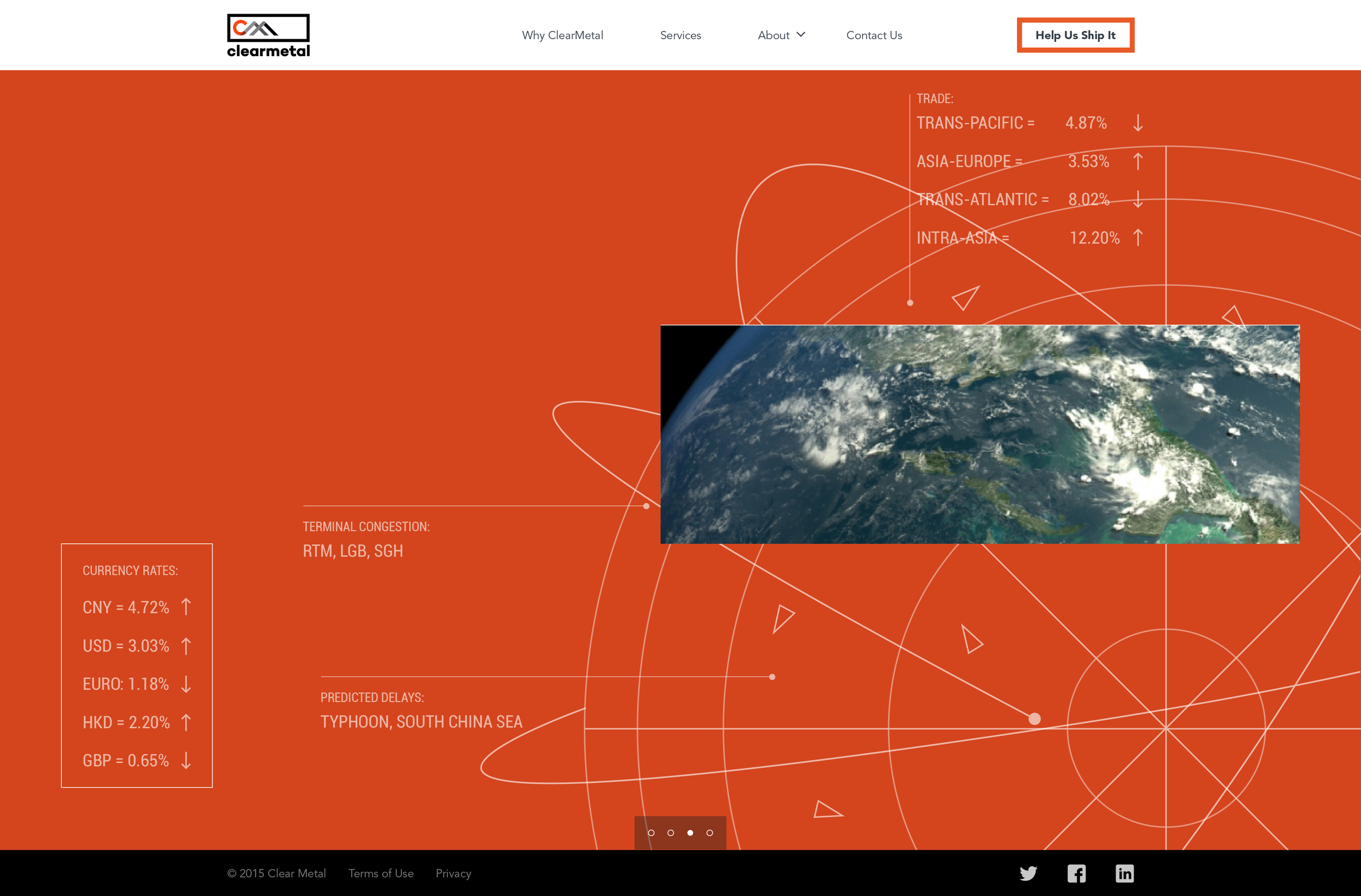Click the ASIA-EUROPE = trade label
This screenshot has width=1361, height=896.
(x=969, y=161)
